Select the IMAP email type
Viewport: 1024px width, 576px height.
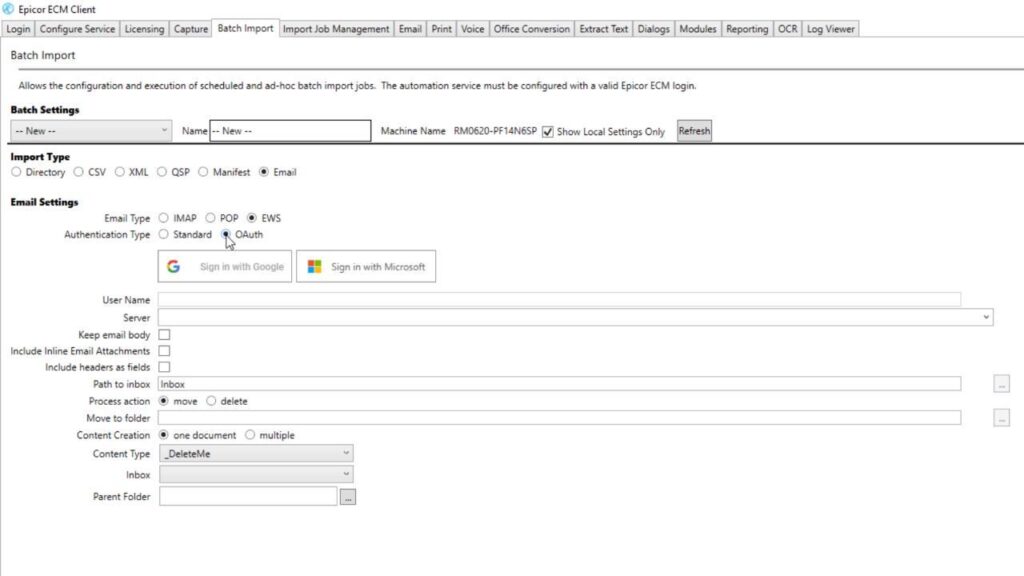(x=164, y=218)
